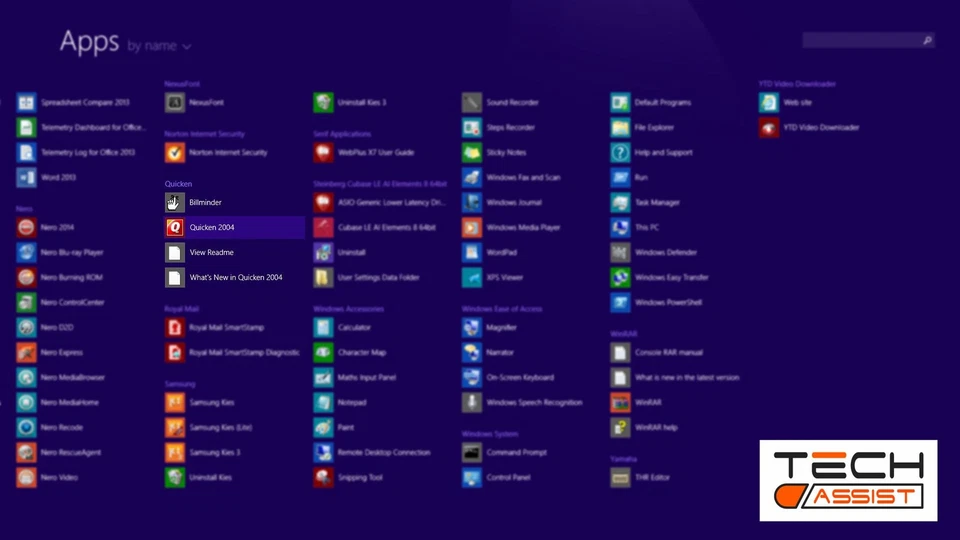The image size is (960, 540).
Task: Open the Control Panel icon
Action: [x=471, y=478]
